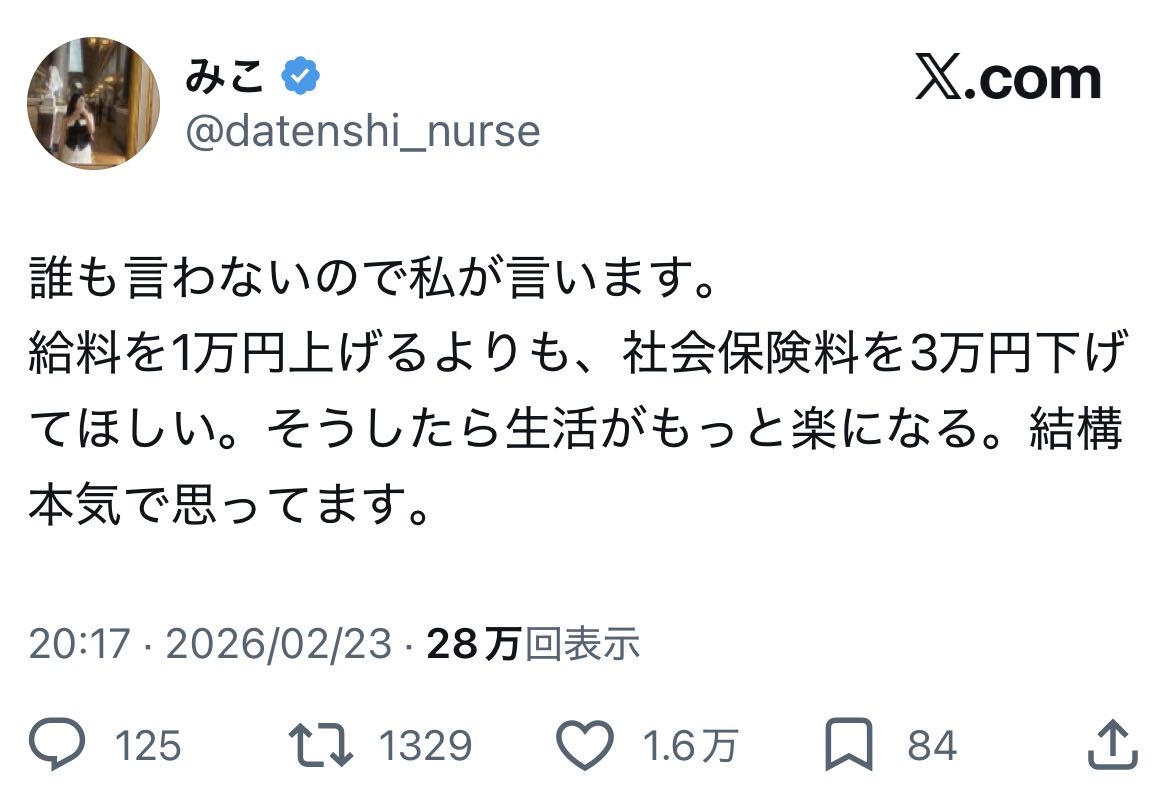
Task: Click the blue verified badge
Action: coord(300,77)
